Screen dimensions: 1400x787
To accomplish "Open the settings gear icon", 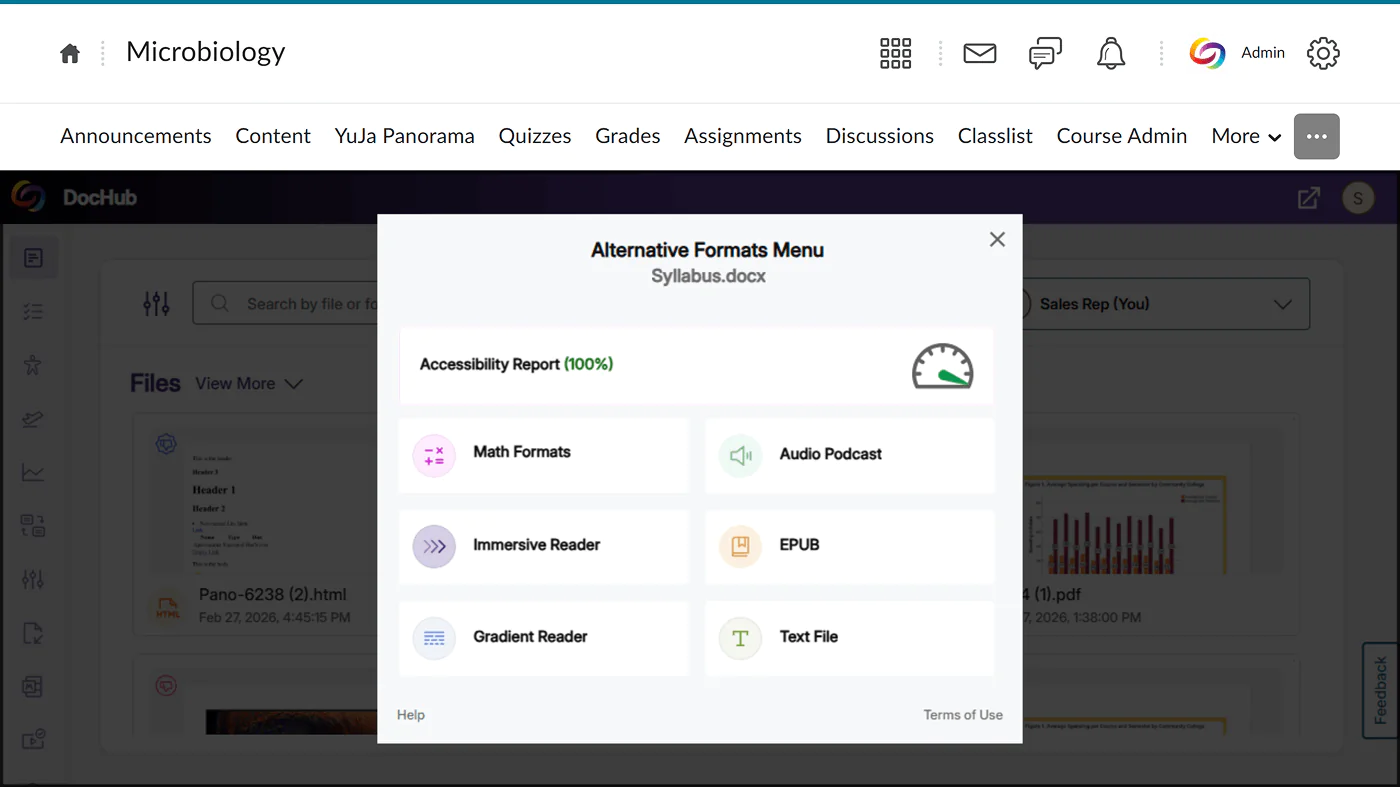I will click(x=1323, y=53).
